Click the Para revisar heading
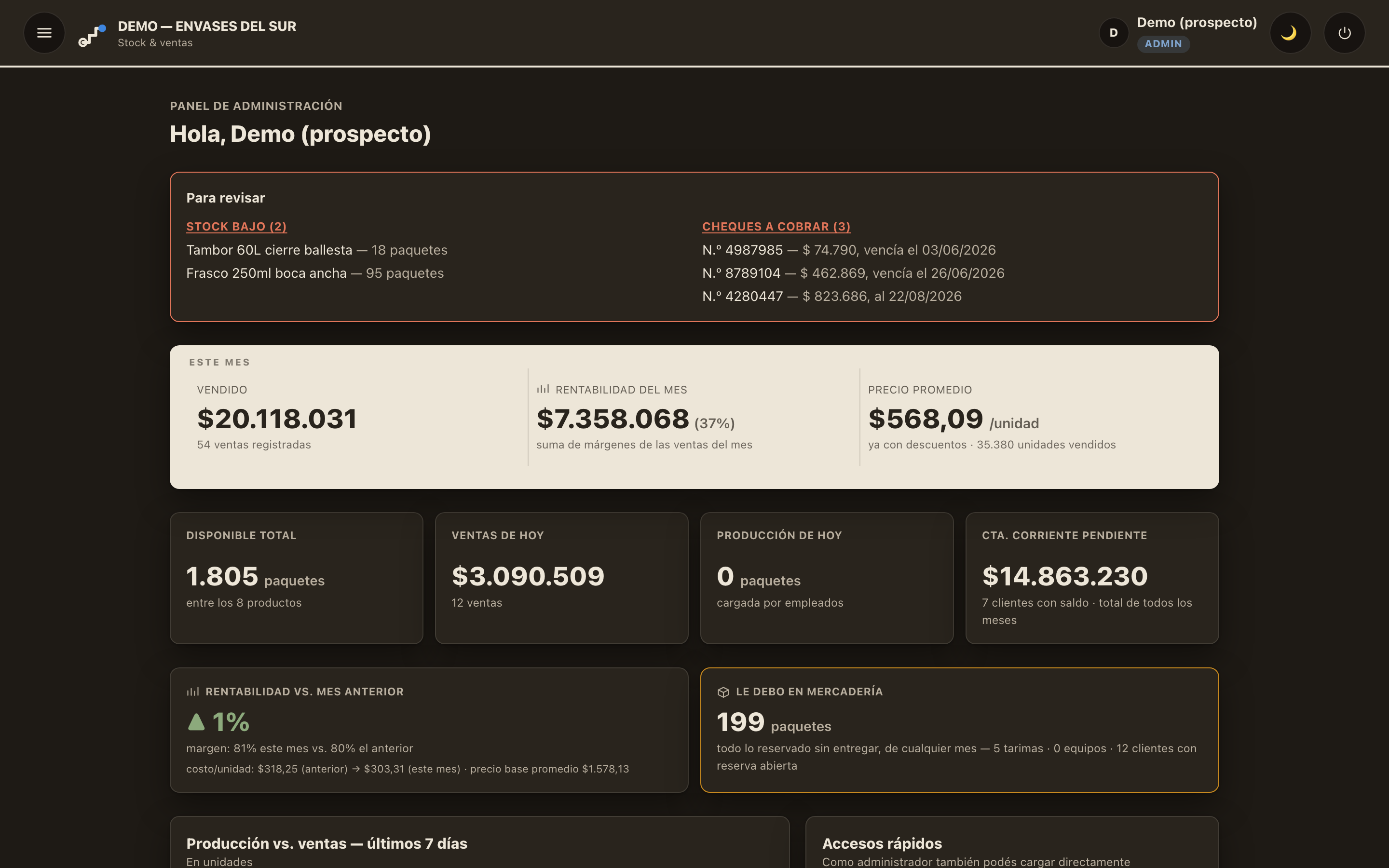 [x=226, y=198]
